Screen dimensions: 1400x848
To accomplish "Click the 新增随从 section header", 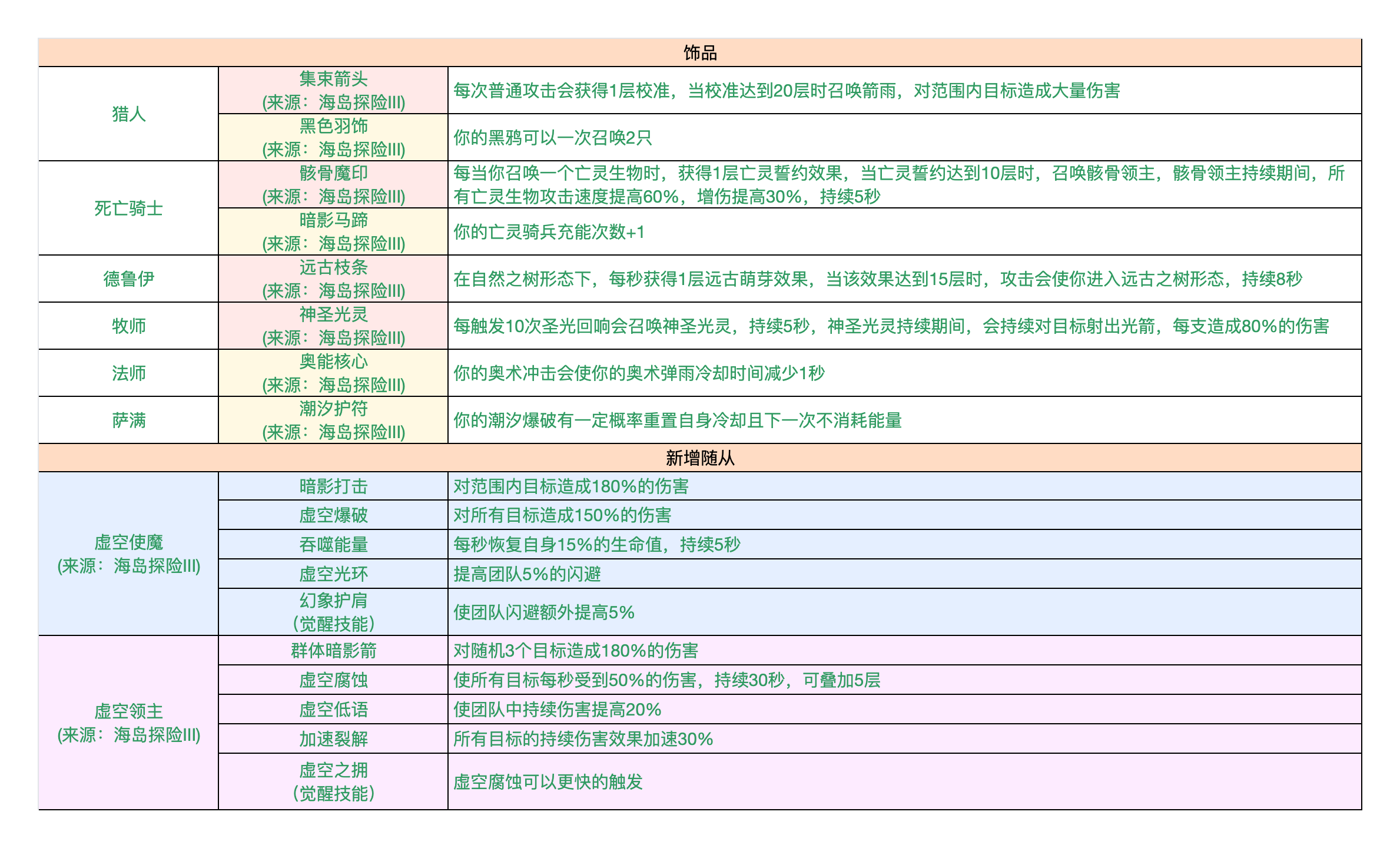I will click(x=699, y=458).
